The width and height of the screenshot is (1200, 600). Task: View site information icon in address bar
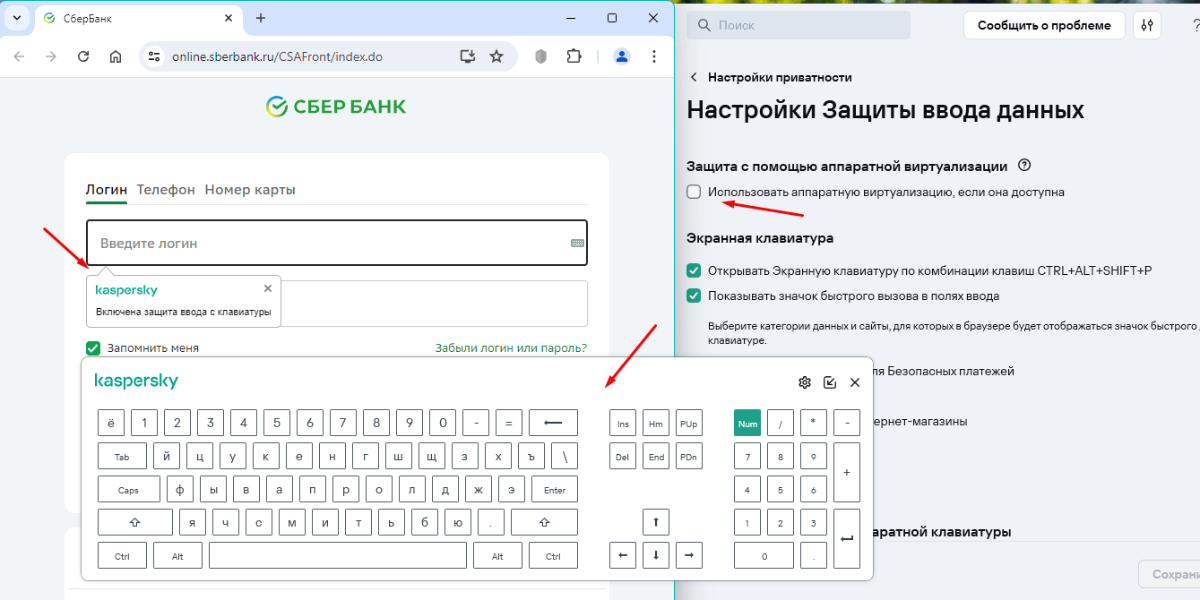click(x=154, y=57)
